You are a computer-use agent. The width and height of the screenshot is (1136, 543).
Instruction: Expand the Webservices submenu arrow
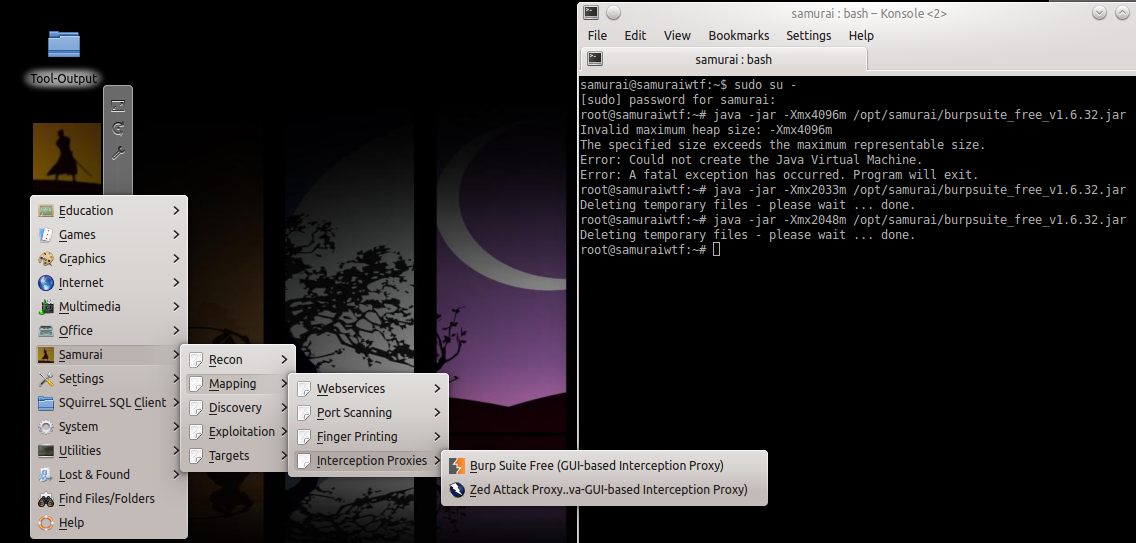pyautogui.click(x=437, y=389)
